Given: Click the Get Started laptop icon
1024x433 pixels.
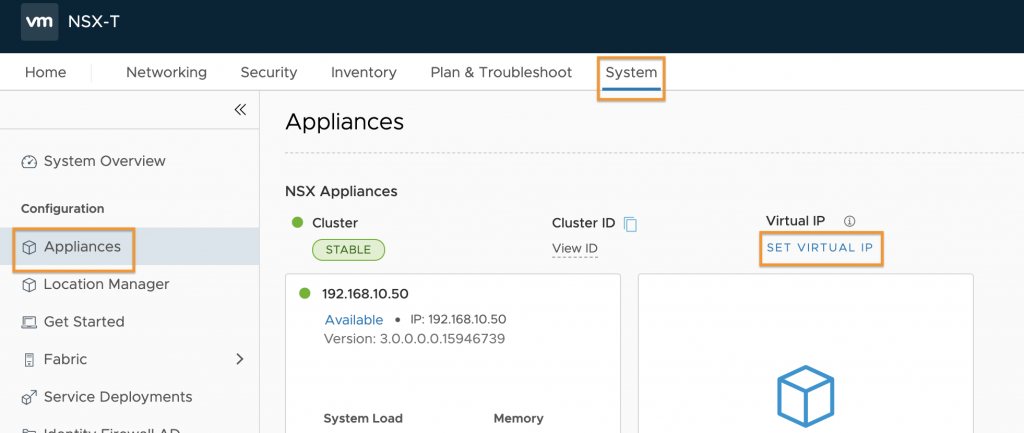Looking at the screenshot, I should click(29, 322).
